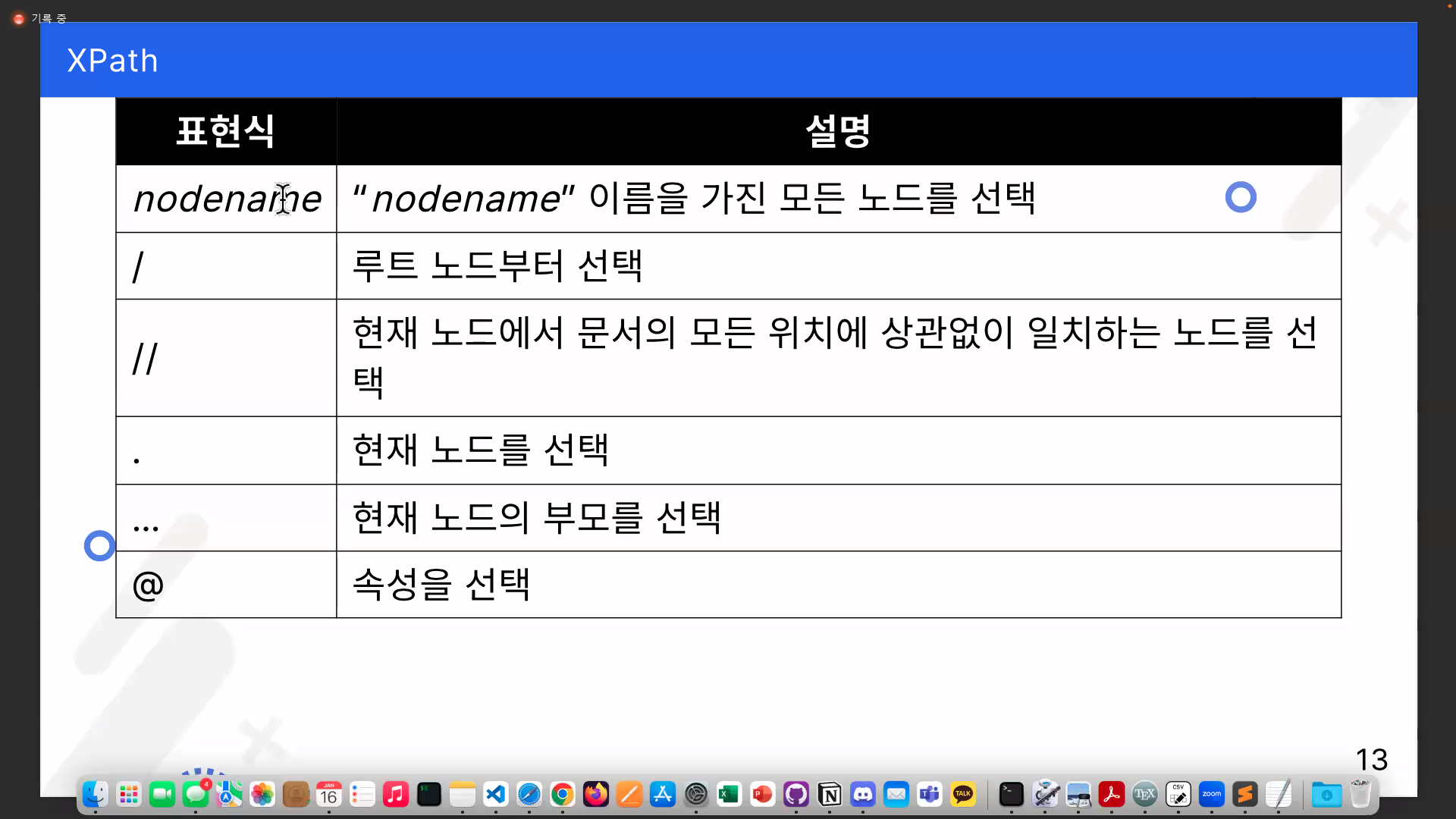Launch GitHub Desktop from dock
1456x819 pixels.
[796, 794]
